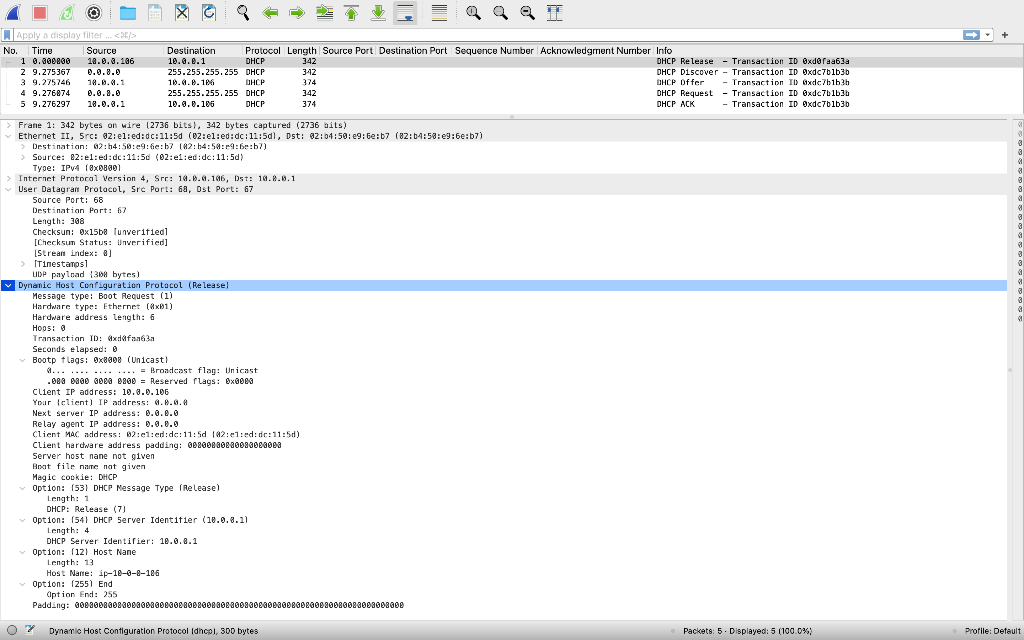Select the DHCP ACK packet row
The height and width of the screenshot is (640, 1024).
pos(300,103)
